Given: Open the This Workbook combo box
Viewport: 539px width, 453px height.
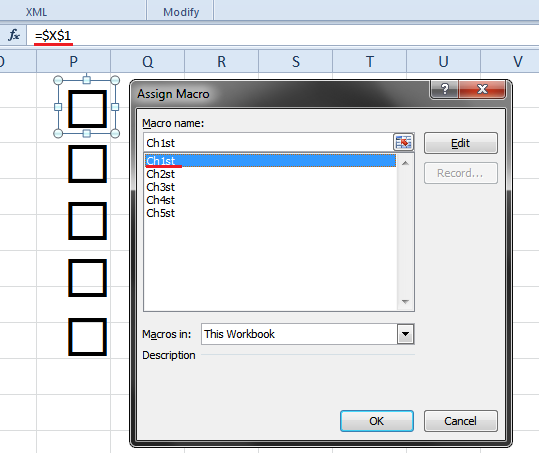Looking at the screenshot, I should point(308,334).
